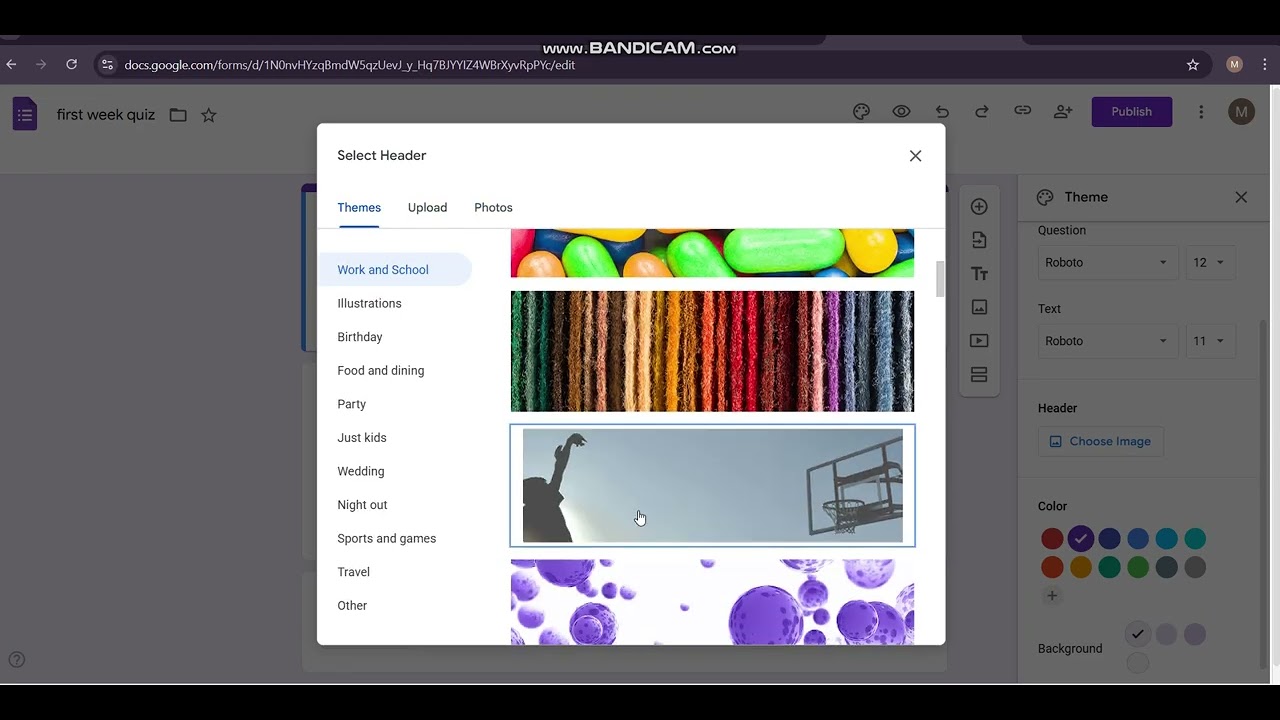The image size is (1280, 720).
Task: Import questions icon
Action: pyautogui.click(x=979, y=240)
